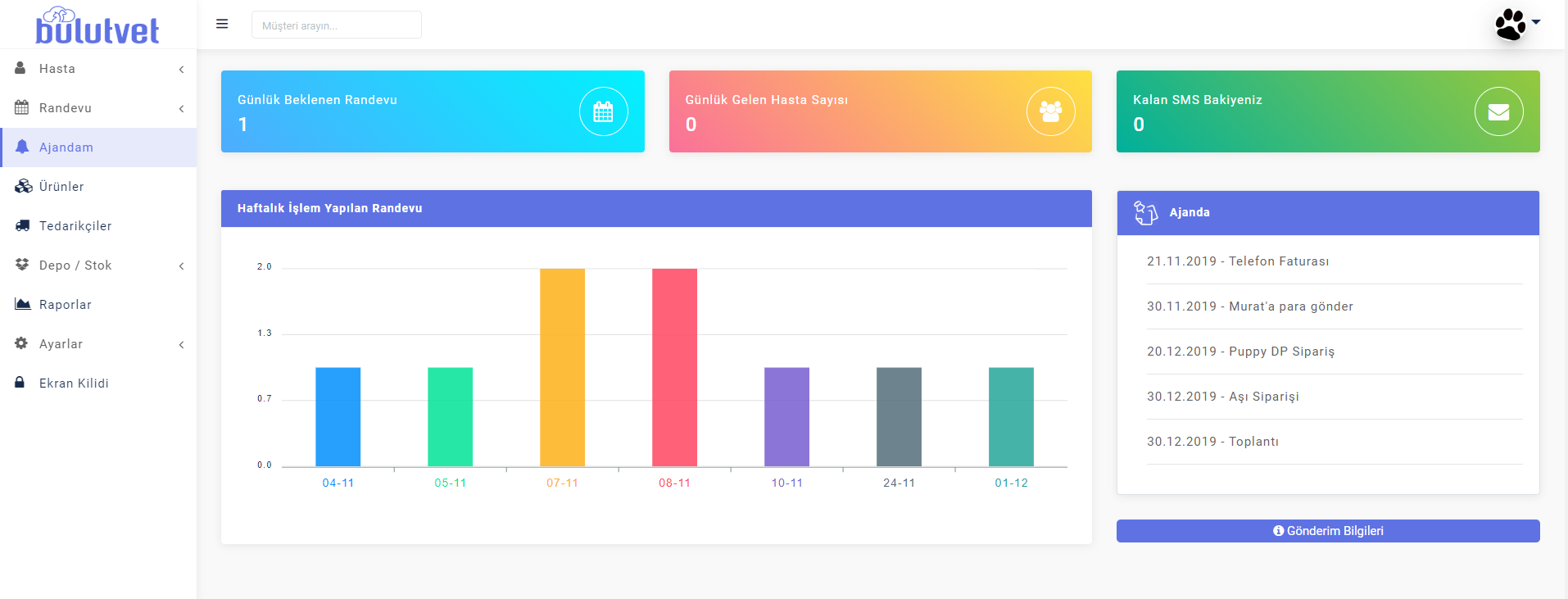Click the blue 04-11 bar
The height and width of the screenshot is (599, 1568).
tap(338, 417)
